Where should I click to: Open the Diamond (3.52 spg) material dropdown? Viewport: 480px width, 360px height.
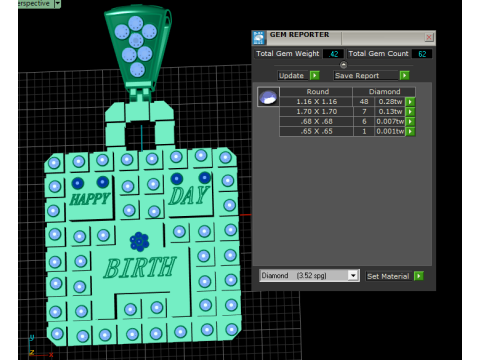point(309,276)
